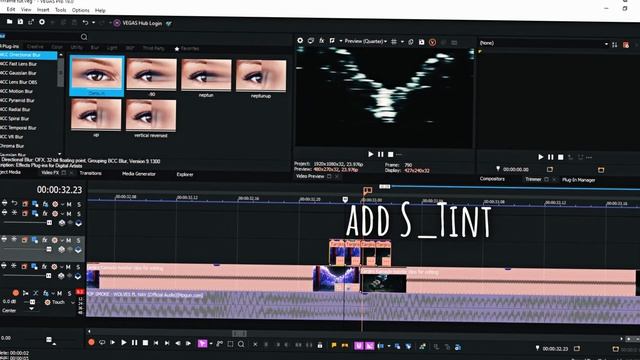640x360 pixels.
Task: Mute the highlighted video track
Action: [x=69, y=240]
